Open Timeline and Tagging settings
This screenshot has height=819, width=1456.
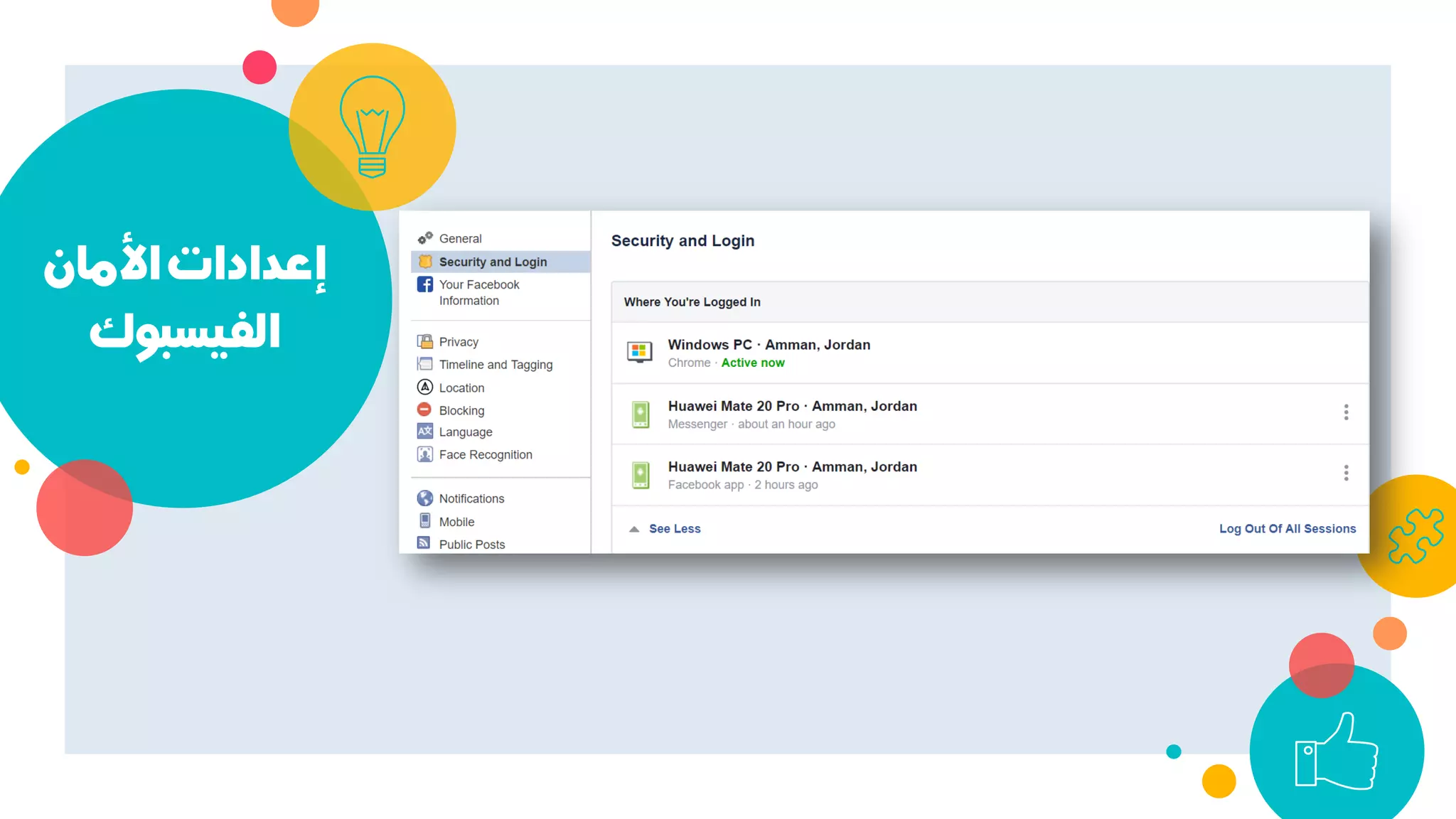496,365
